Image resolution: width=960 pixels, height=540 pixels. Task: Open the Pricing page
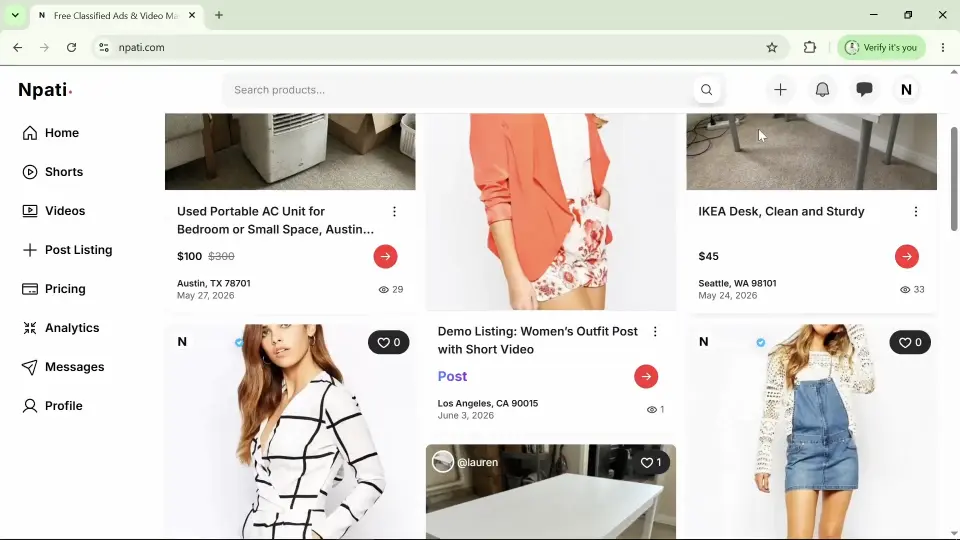pos(53,289)
